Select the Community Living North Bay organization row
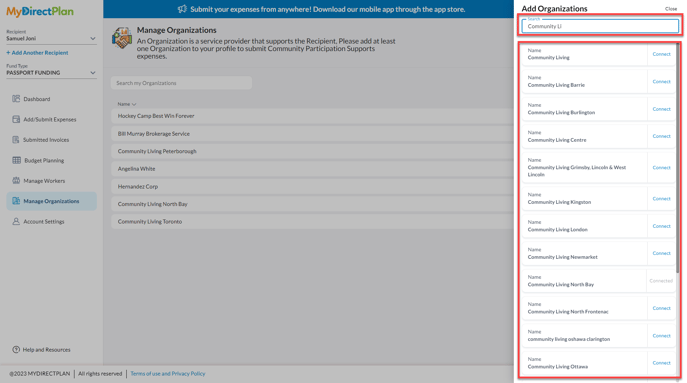The height and width of the screenshot is (383, 687). click(312, 204)
